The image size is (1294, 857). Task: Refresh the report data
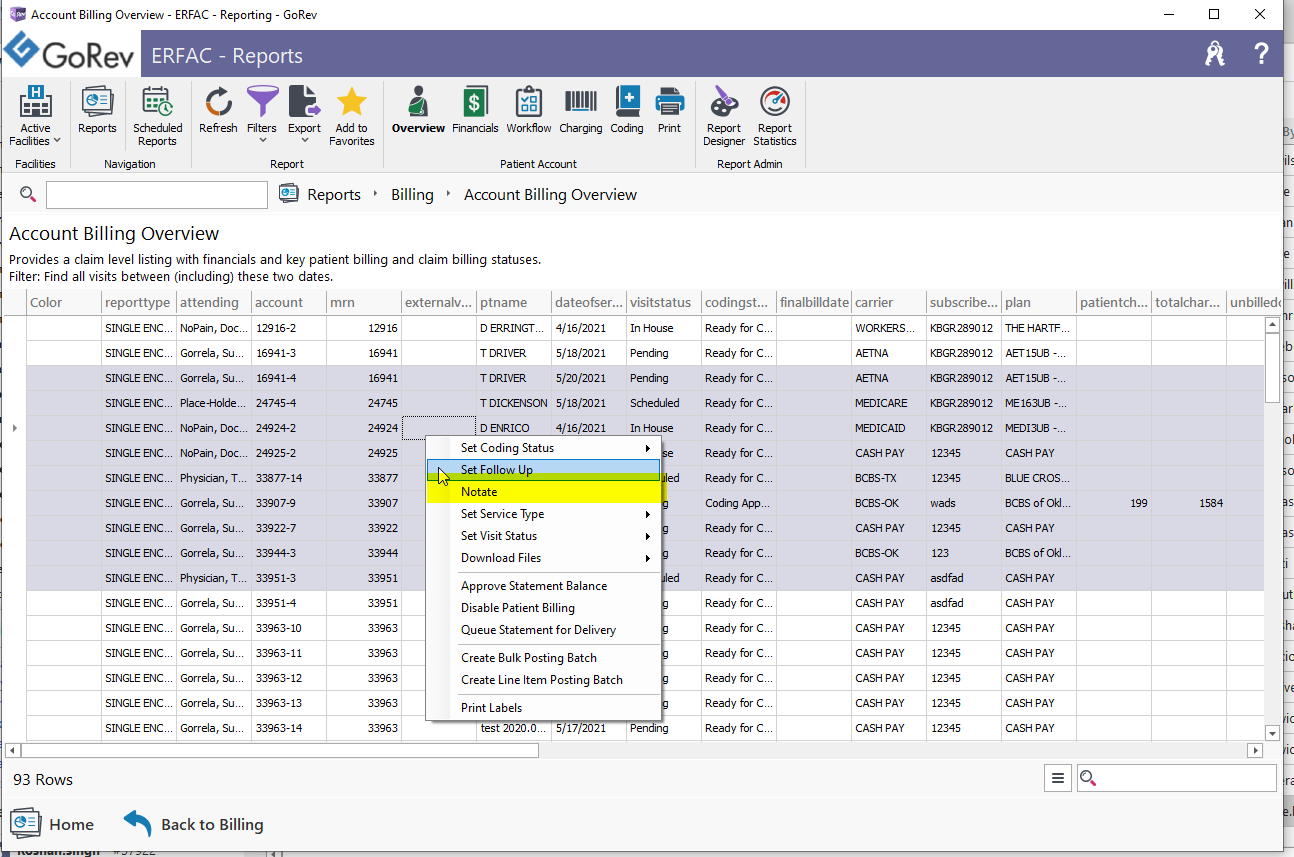click(218, 110)
